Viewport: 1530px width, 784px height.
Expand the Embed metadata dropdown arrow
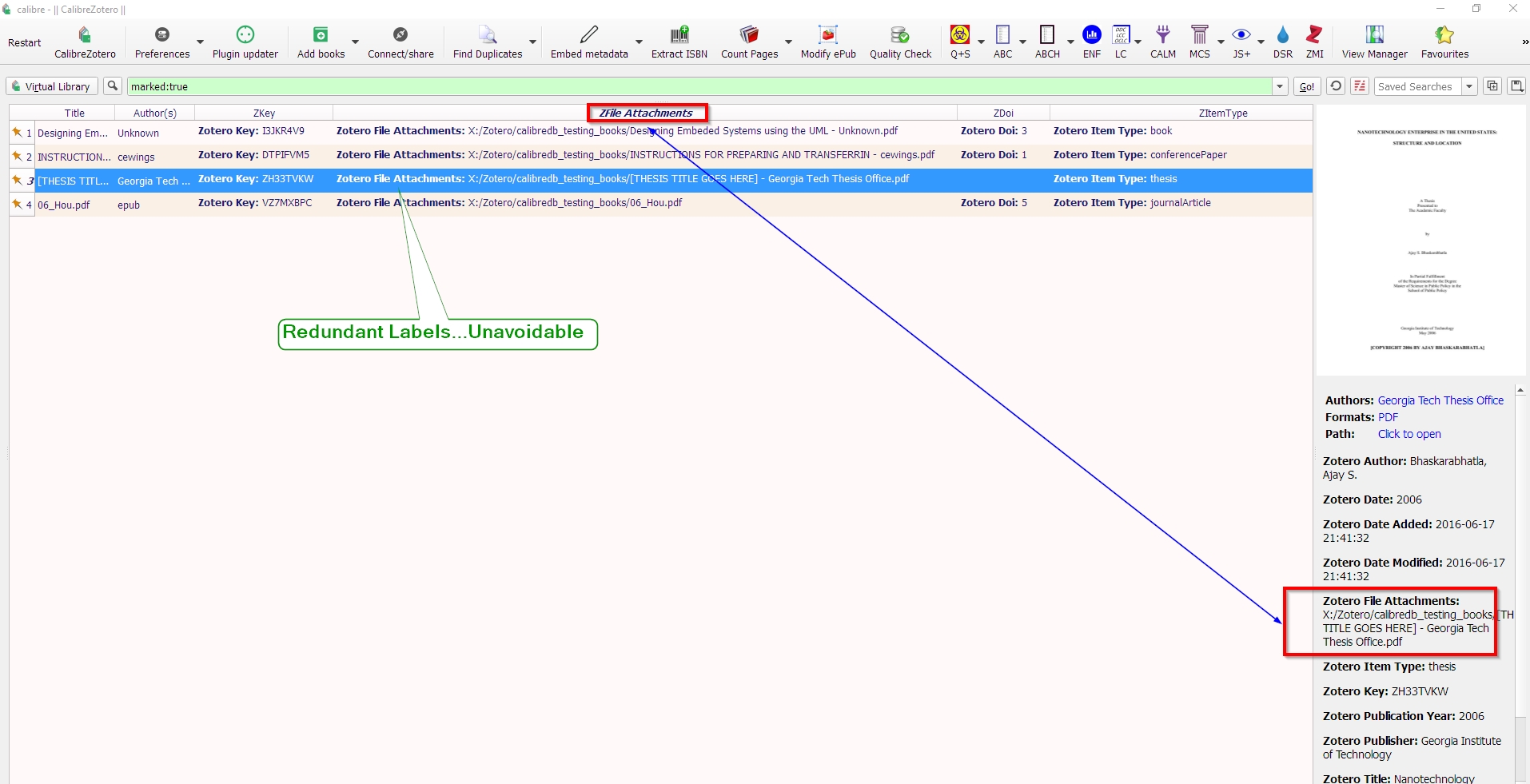[x=639, y=42]
